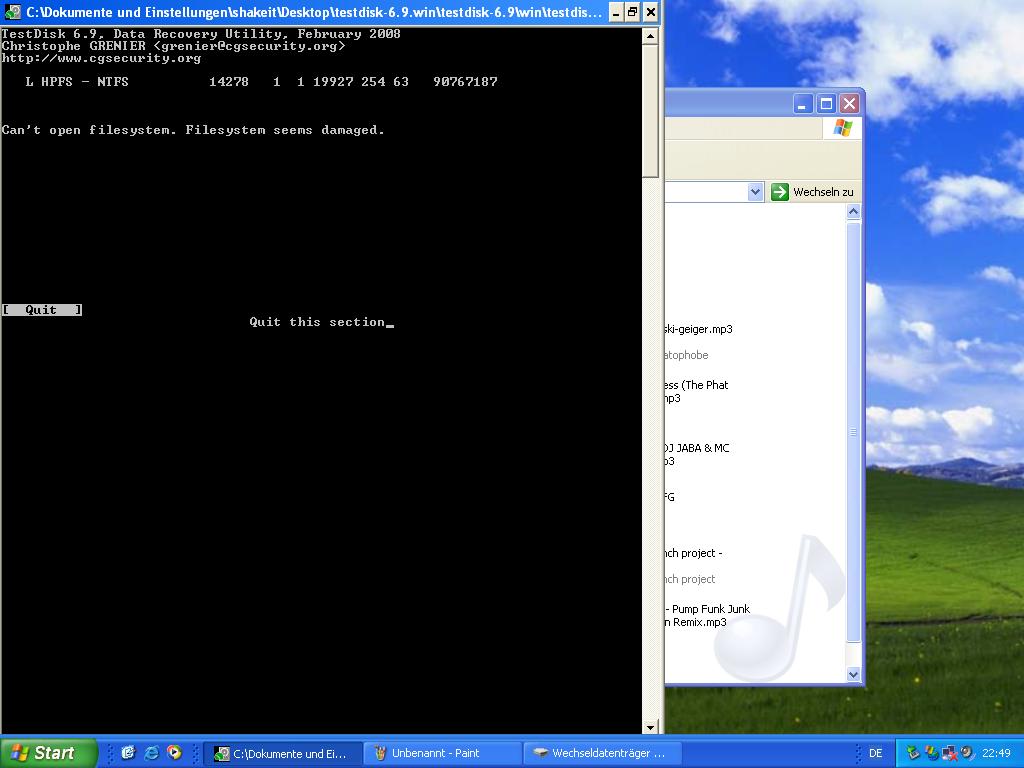1024x768 pixels.
Task: Click the DE language indicator
Action: pyautogui.click(x=875, y=753)
